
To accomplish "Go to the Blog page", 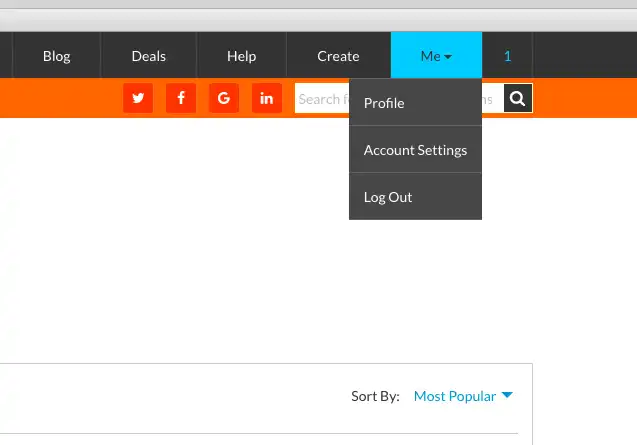I will [x=56, y=56].
